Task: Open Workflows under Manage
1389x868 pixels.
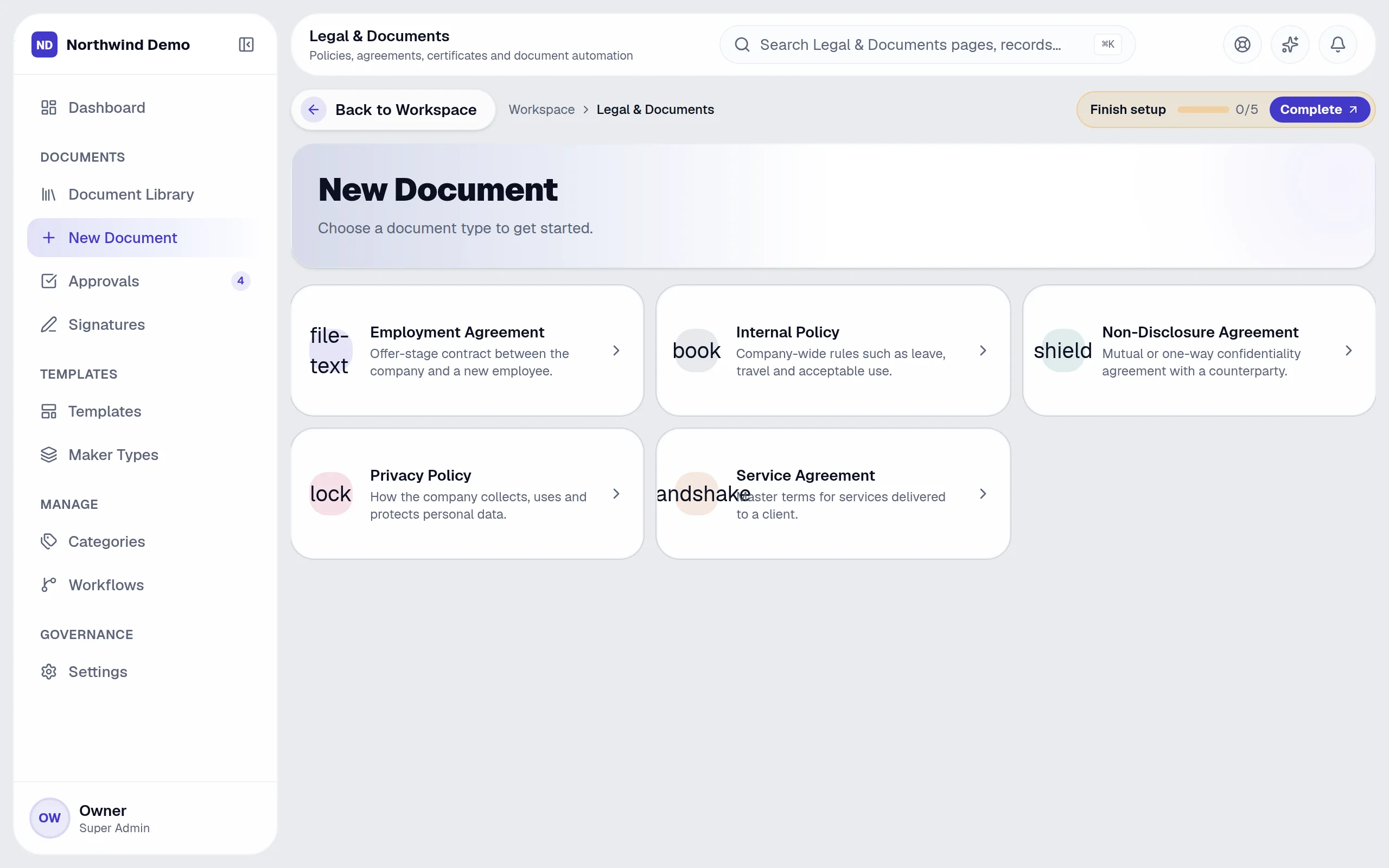Action: (145, 584)
